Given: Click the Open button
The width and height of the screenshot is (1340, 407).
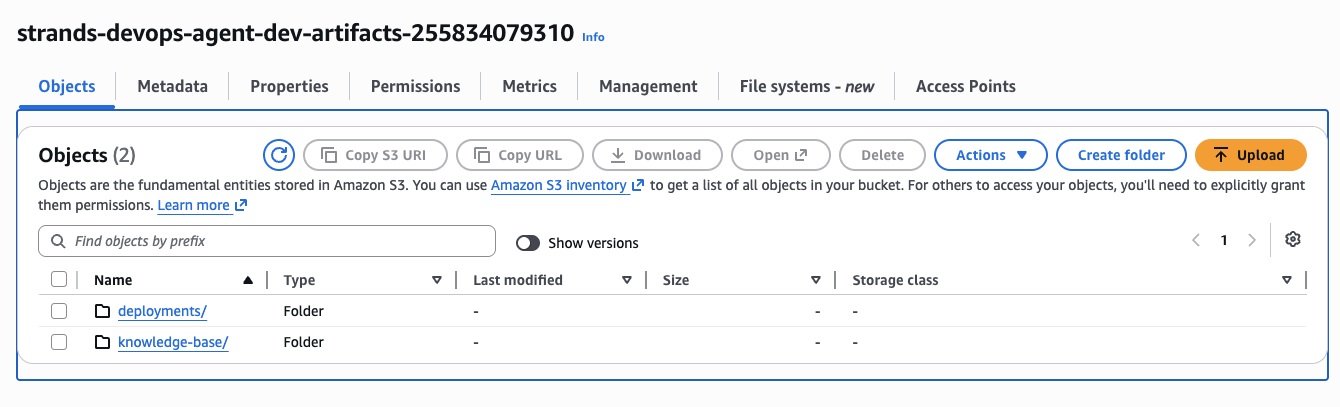Looking at the screenshot, I should (780, 155).
